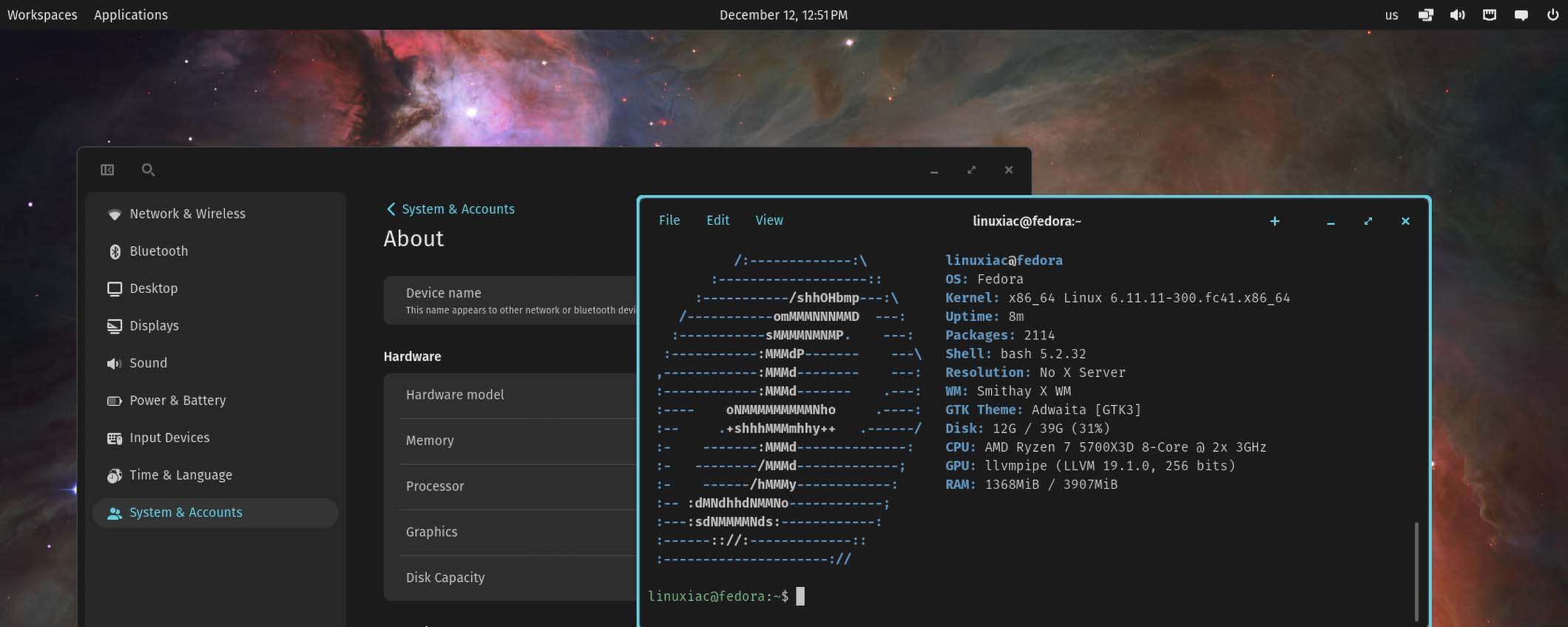Open keyboard layout 'us' indicator
The height and width of the screenshot is (627, 1568).
pos(1391,15)
